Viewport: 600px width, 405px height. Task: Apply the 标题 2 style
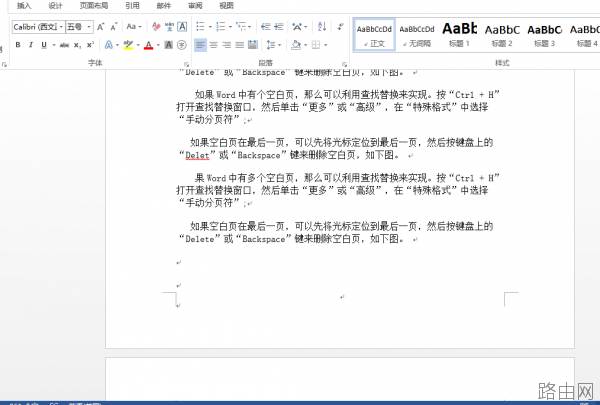click(x=502, y=35)
